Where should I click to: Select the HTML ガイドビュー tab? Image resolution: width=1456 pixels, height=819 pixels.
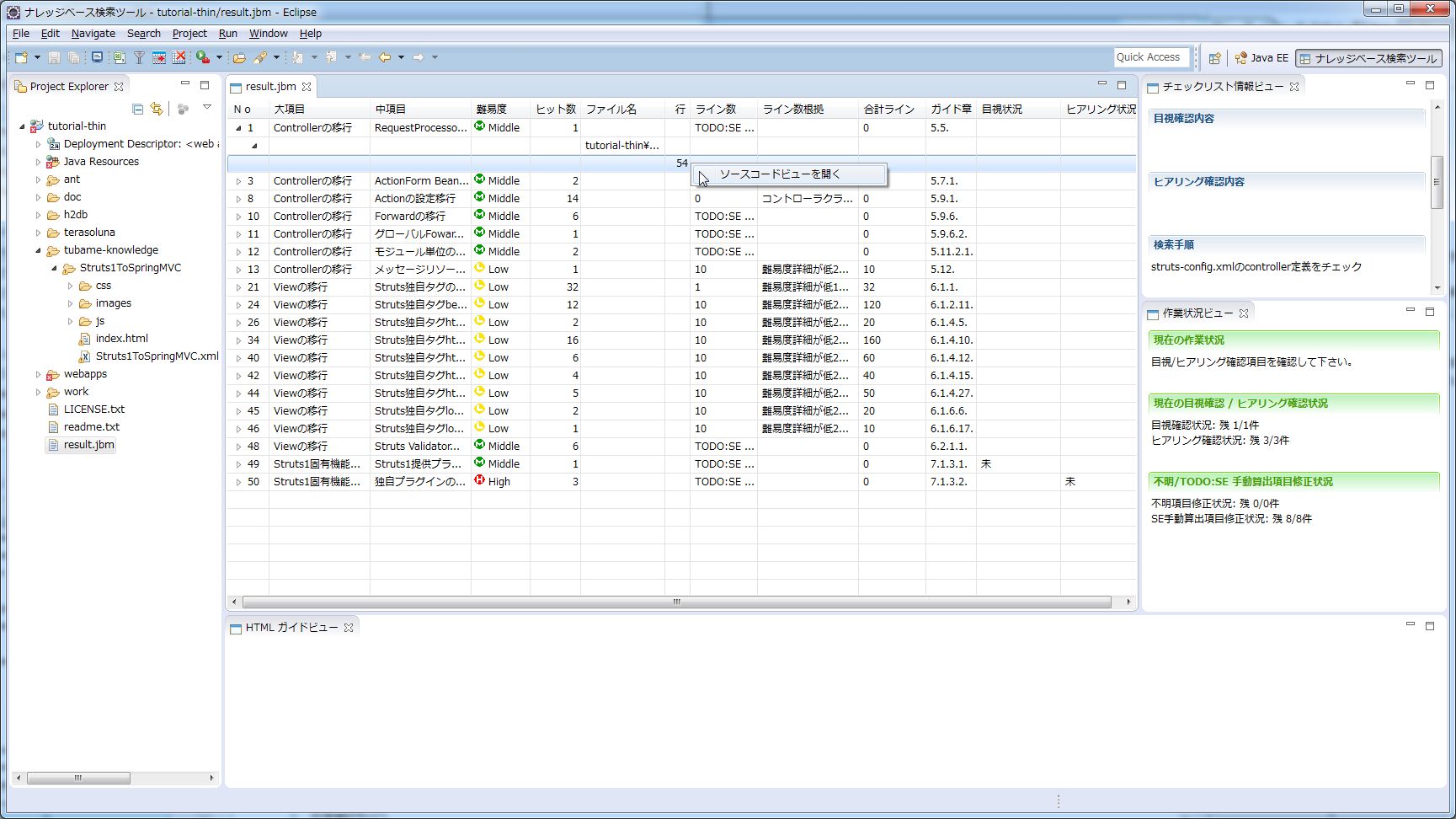pyautogui.click(x=291, y=628)
